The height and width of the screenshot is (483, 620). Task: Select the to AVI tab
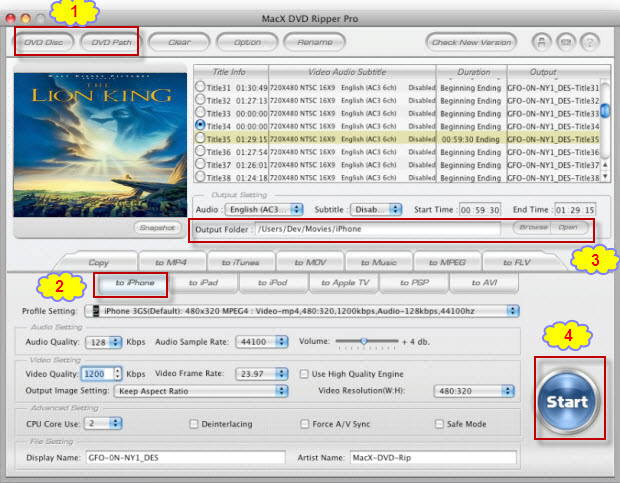point(484,283)
